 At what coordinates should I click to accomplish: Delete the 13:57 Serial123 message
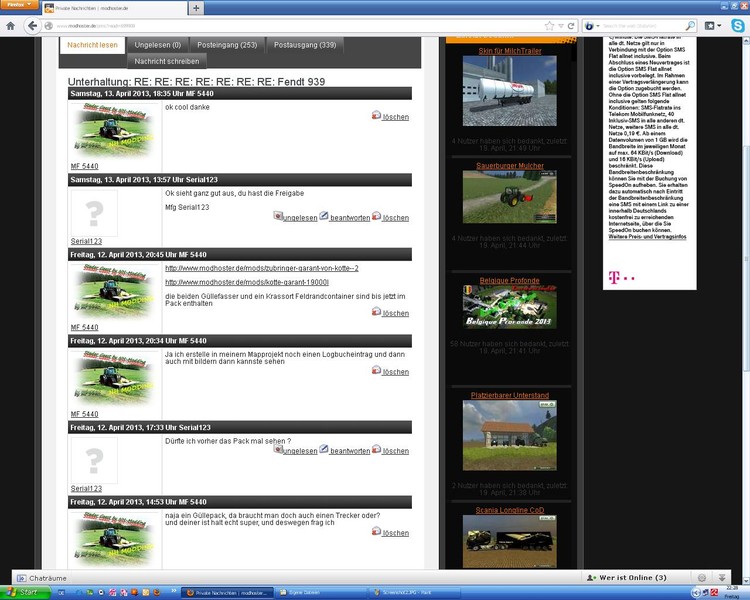pos(396,218)
